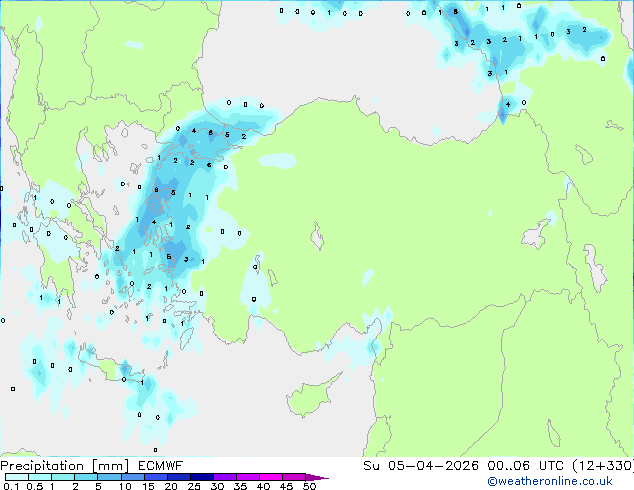Click the 20–25 mm dark blue legend box
Viewport: 634px width, 490px height.
pyautogui.click(x=178, y=477)
